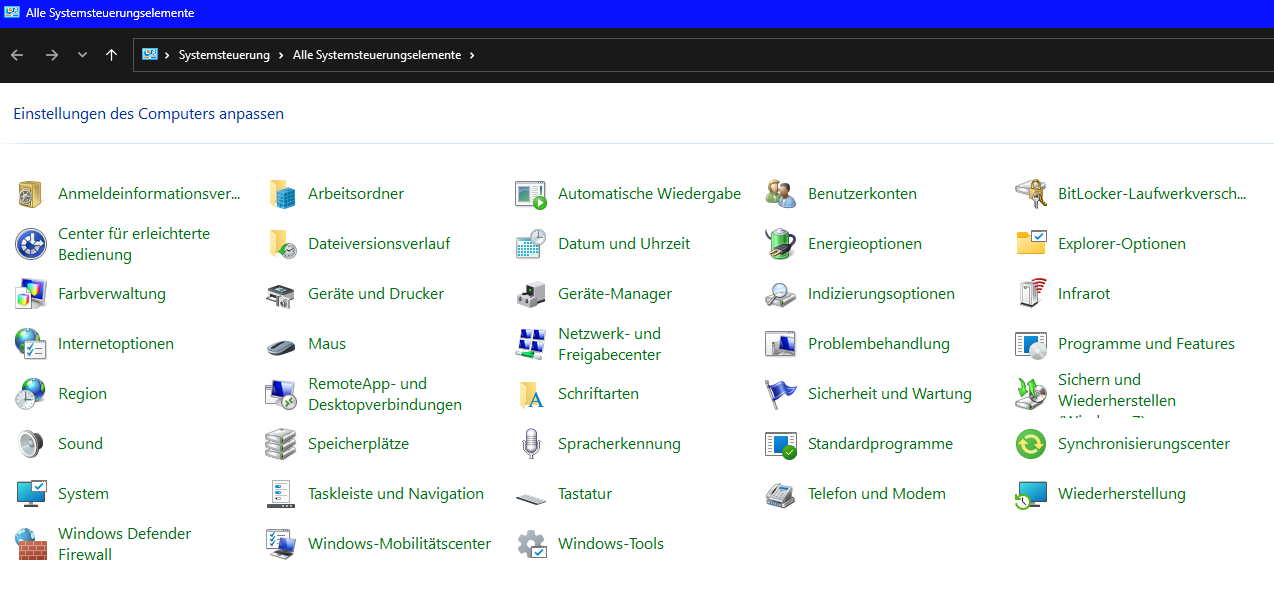Click the Windows Defender Firewall brick icon
Viewport: 1274px width, 596px height.
(x=31, y=544)
